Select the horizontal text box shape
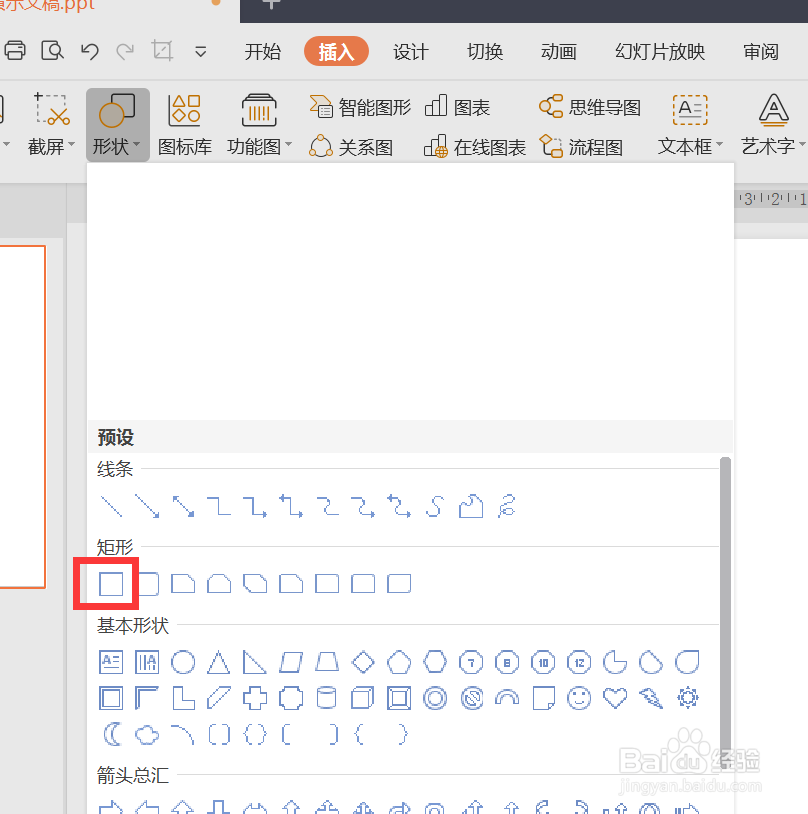Screen dimensions: 808x814 [111, 662]
